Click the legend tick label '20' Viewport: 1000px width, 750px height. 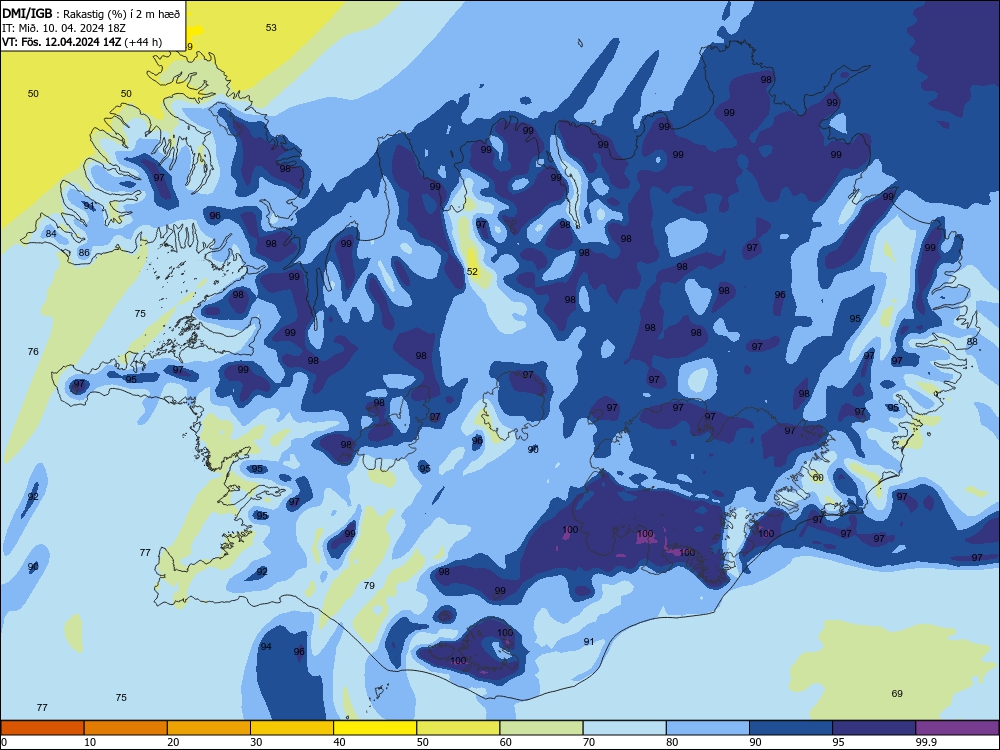[173, 742]
